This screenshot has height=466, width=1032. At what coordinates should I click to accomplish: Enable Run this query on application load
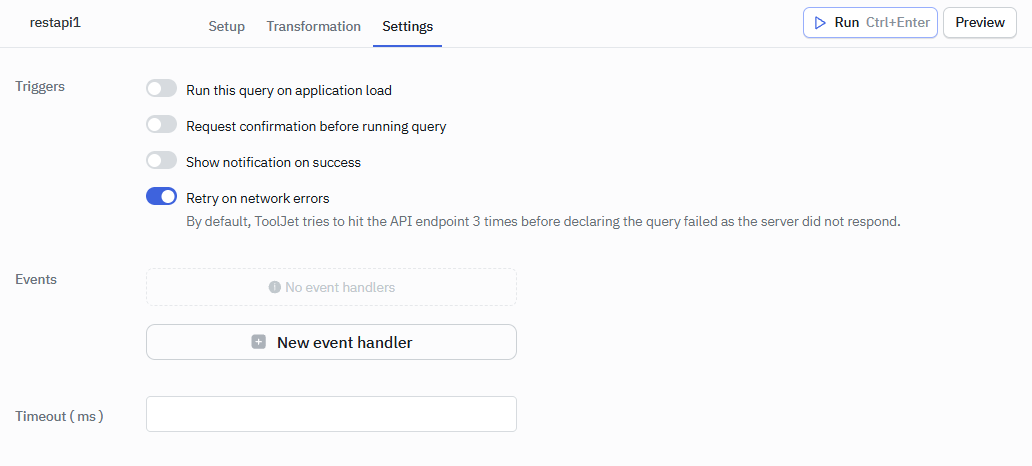(161, 89)
